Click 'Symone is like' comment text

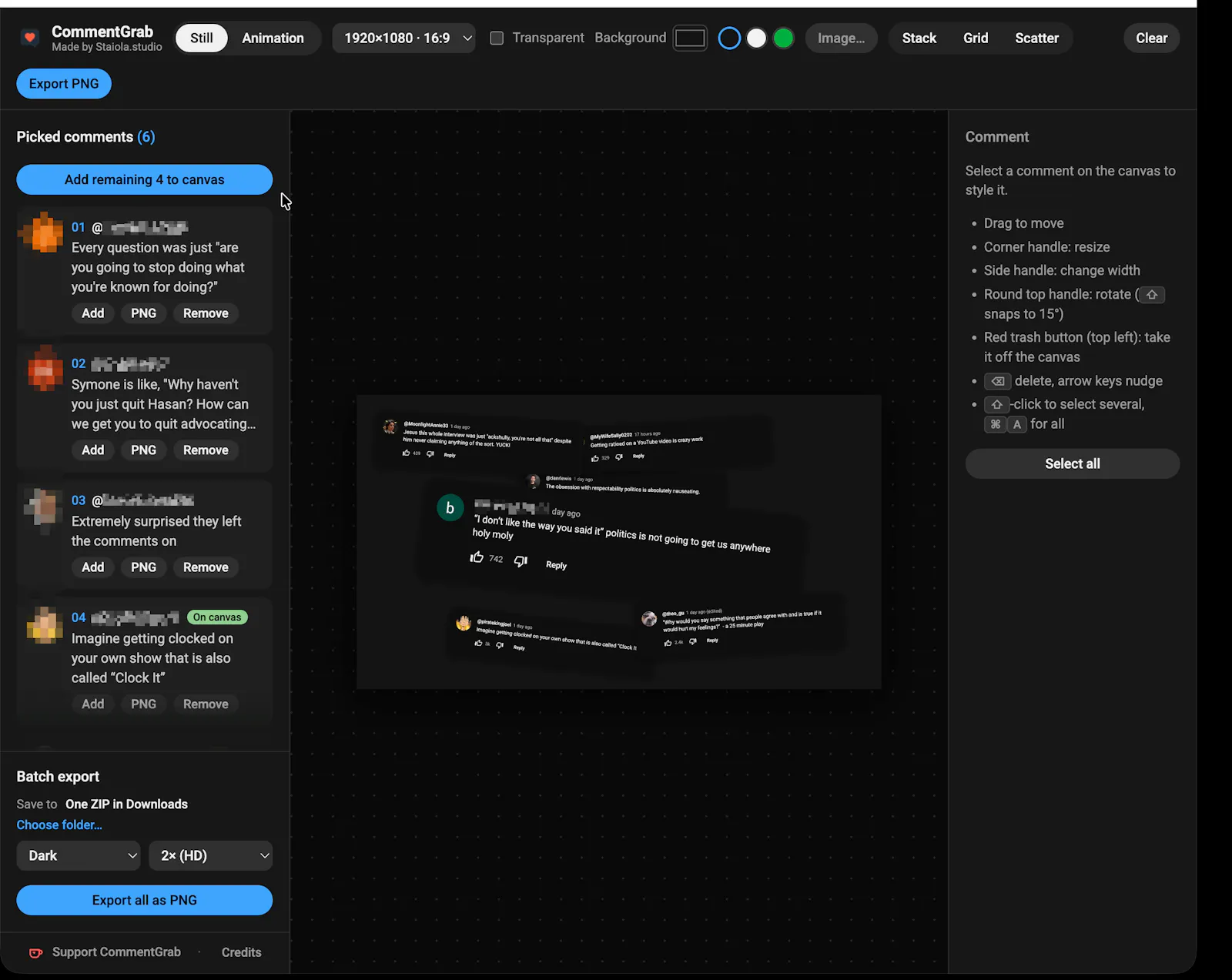163,404
